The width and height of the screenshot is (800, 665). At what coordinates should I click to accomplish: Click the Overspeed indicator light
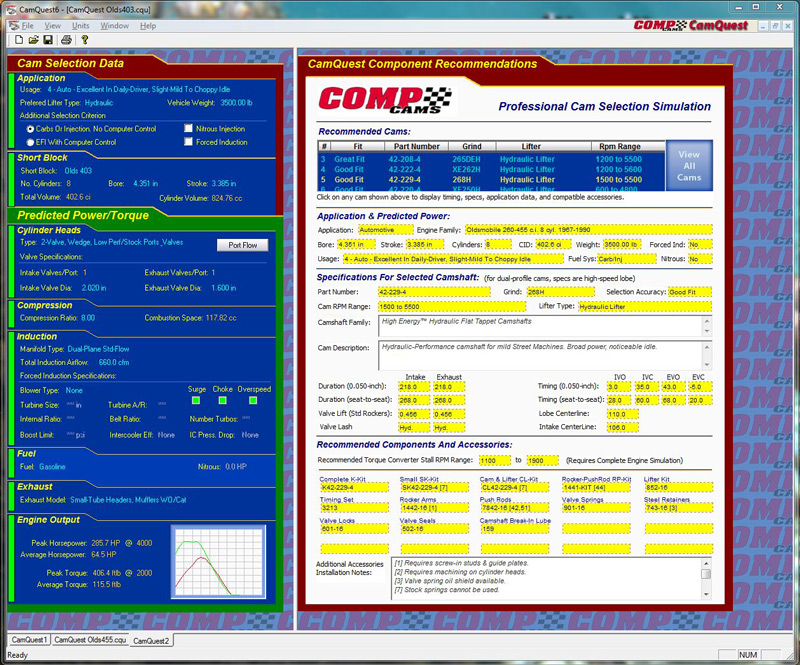253,401
